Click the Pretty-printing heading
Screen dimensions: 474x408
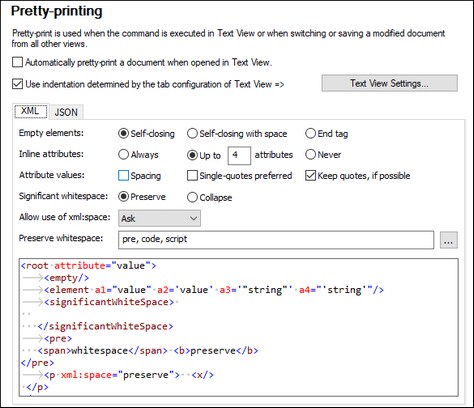coord(57,12)
